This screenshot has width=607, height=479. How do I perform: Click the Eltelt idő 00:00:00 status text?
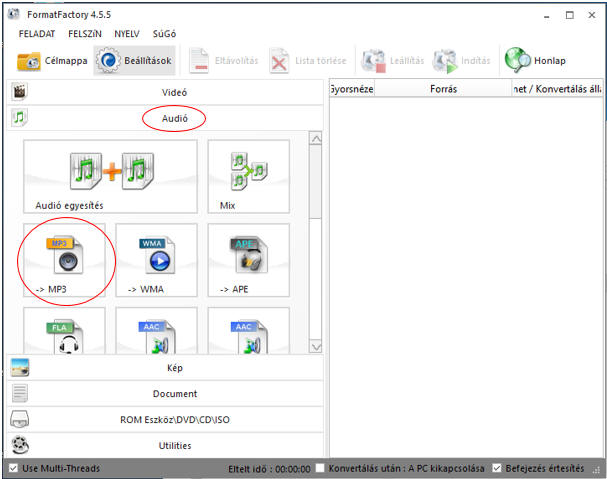269,469
